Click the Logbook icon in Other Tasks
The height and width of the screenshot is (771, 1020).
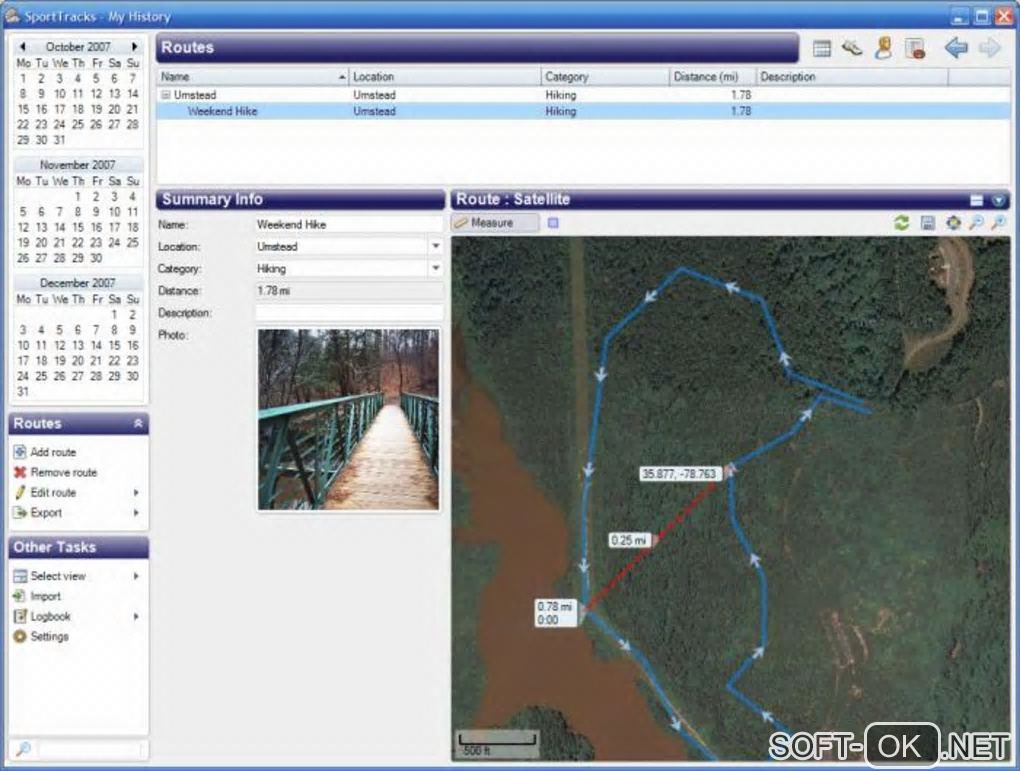tap(20, 616)
